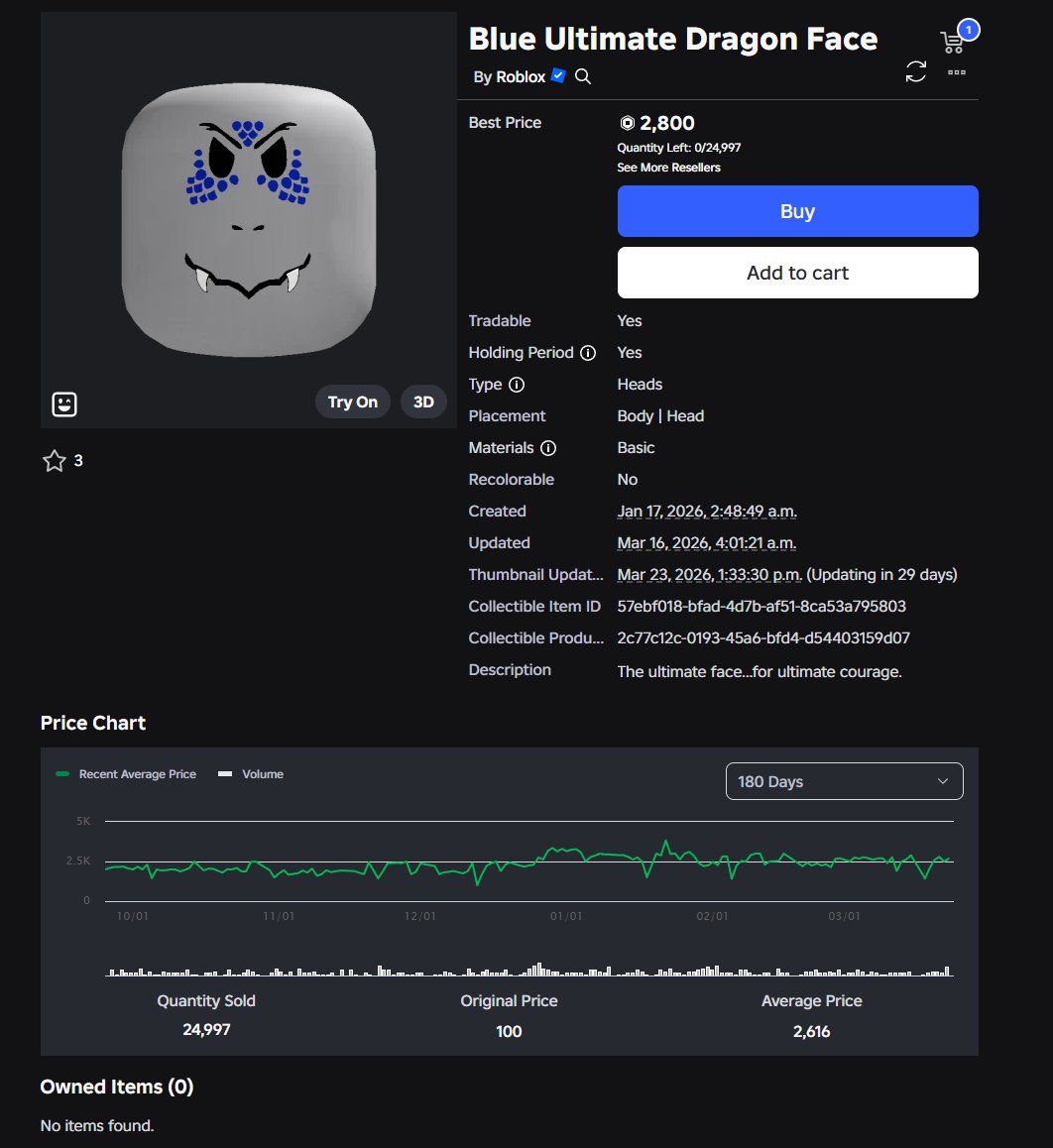
Task: Click the face emoji preview icon
Action: tap(63, 403)
